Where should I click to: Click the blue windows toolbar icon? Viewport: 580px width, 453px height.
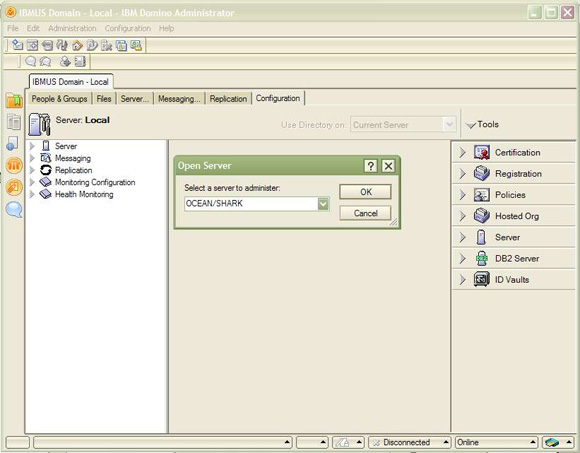(x=121, y=45)
